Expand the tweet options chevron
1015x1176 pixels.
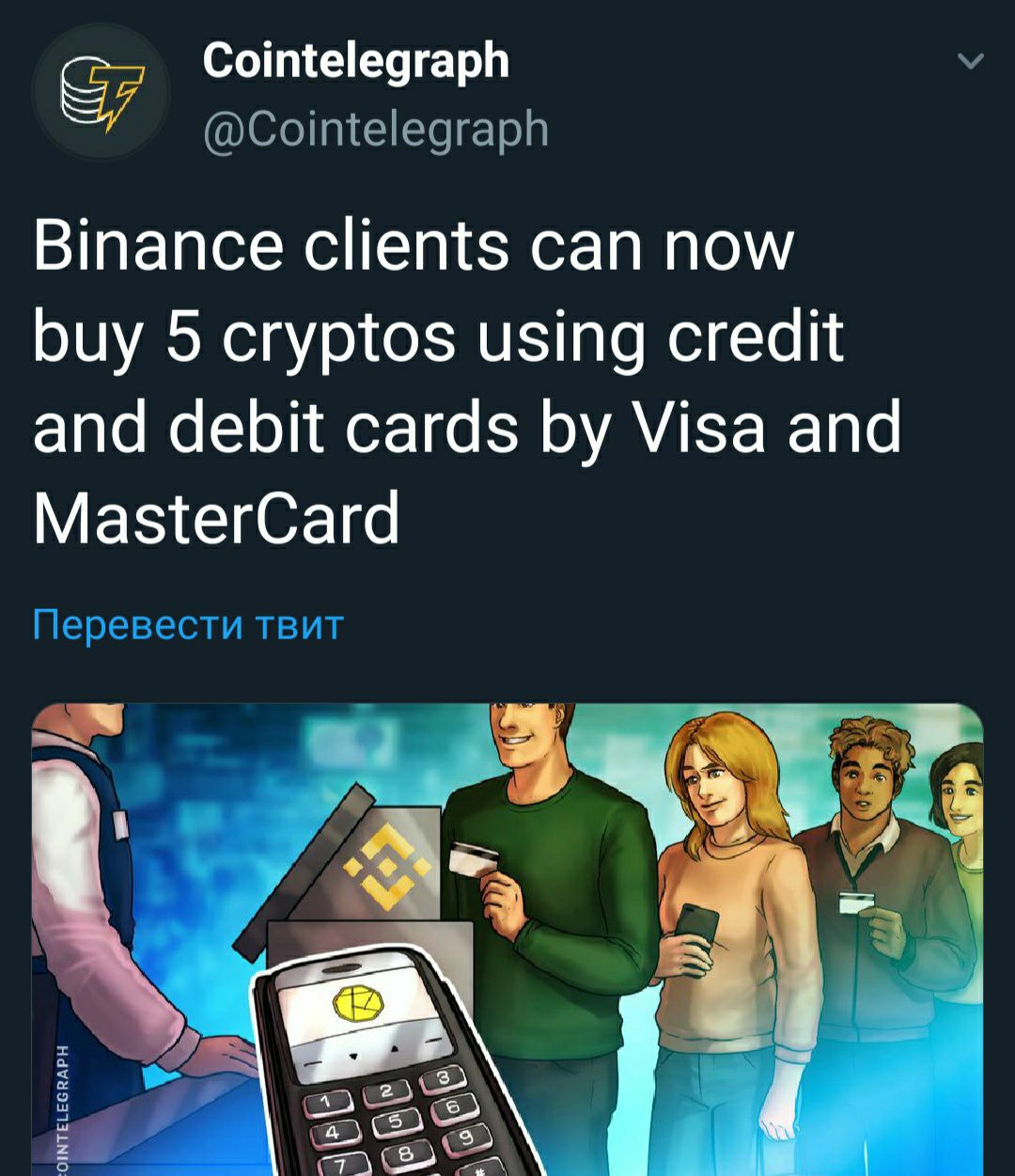pos(970,62)
